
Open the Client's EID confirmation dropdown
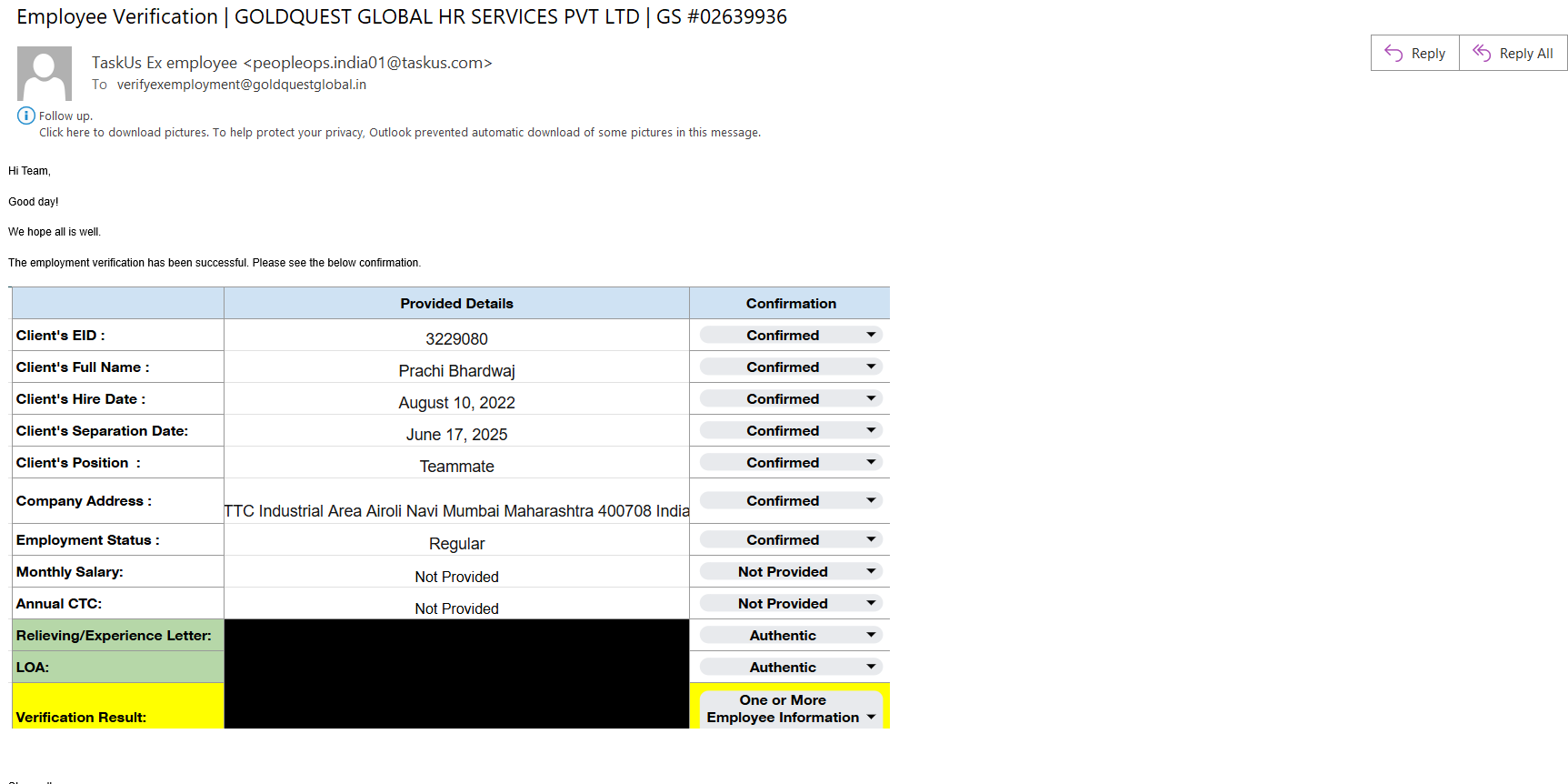(x=791, y=335)
